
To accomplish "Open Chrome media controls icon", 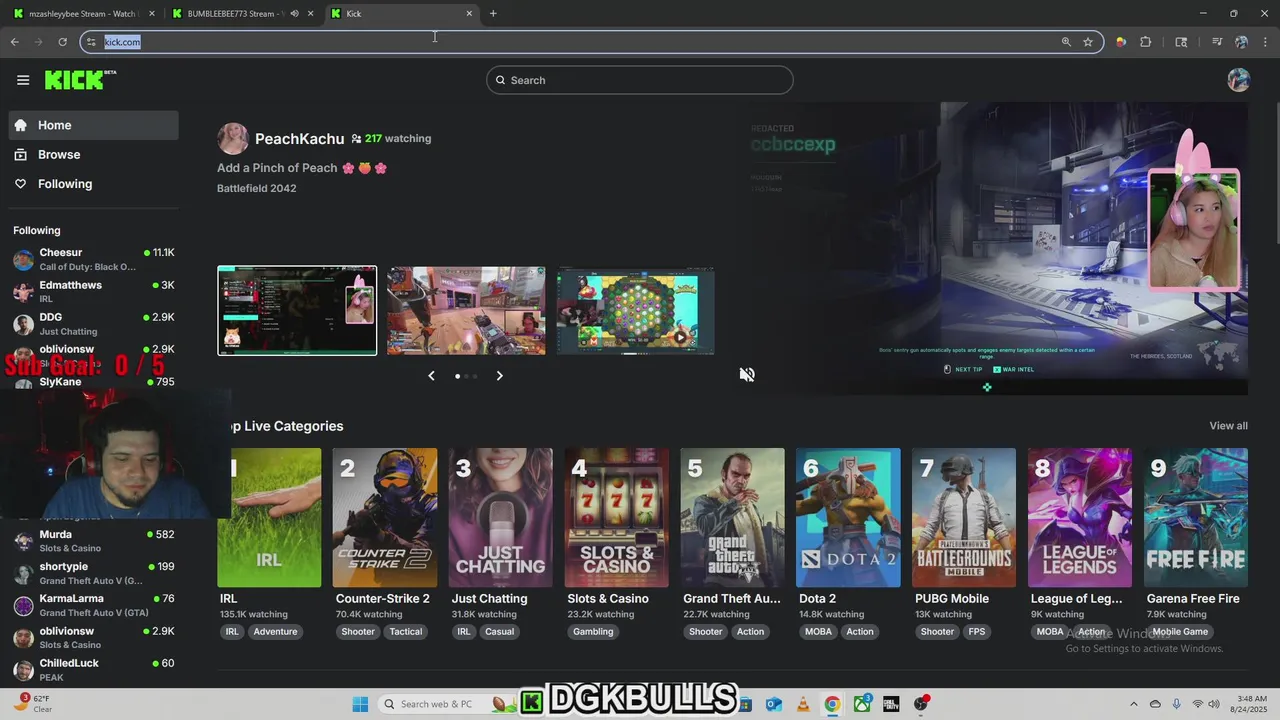I will coord(1217,42).
